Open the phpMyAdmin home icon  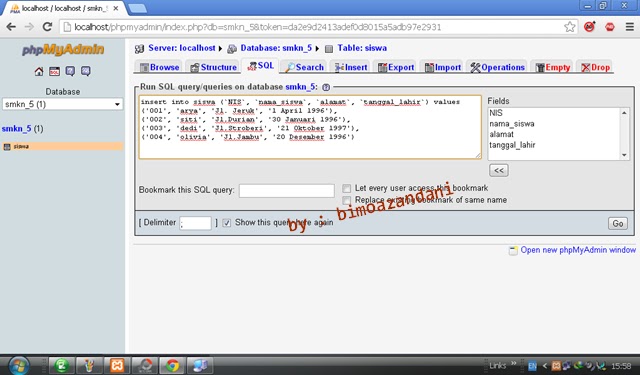tap(39, 71)
